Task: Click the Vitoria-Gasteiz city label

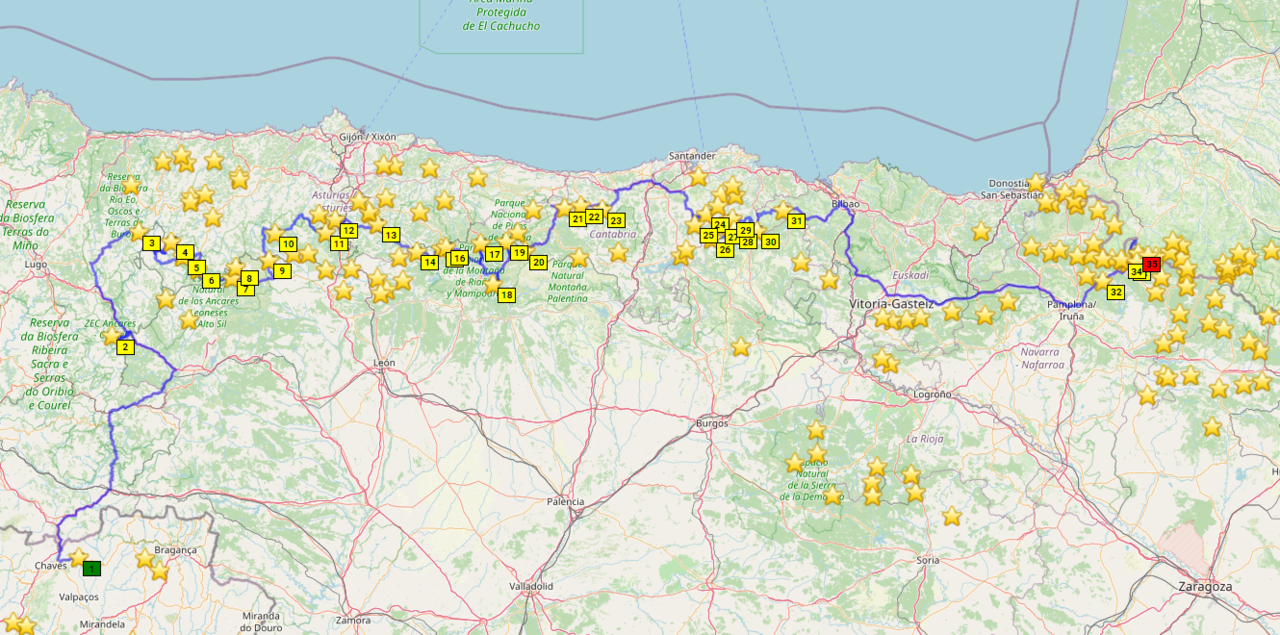Action: click(892, 303)
